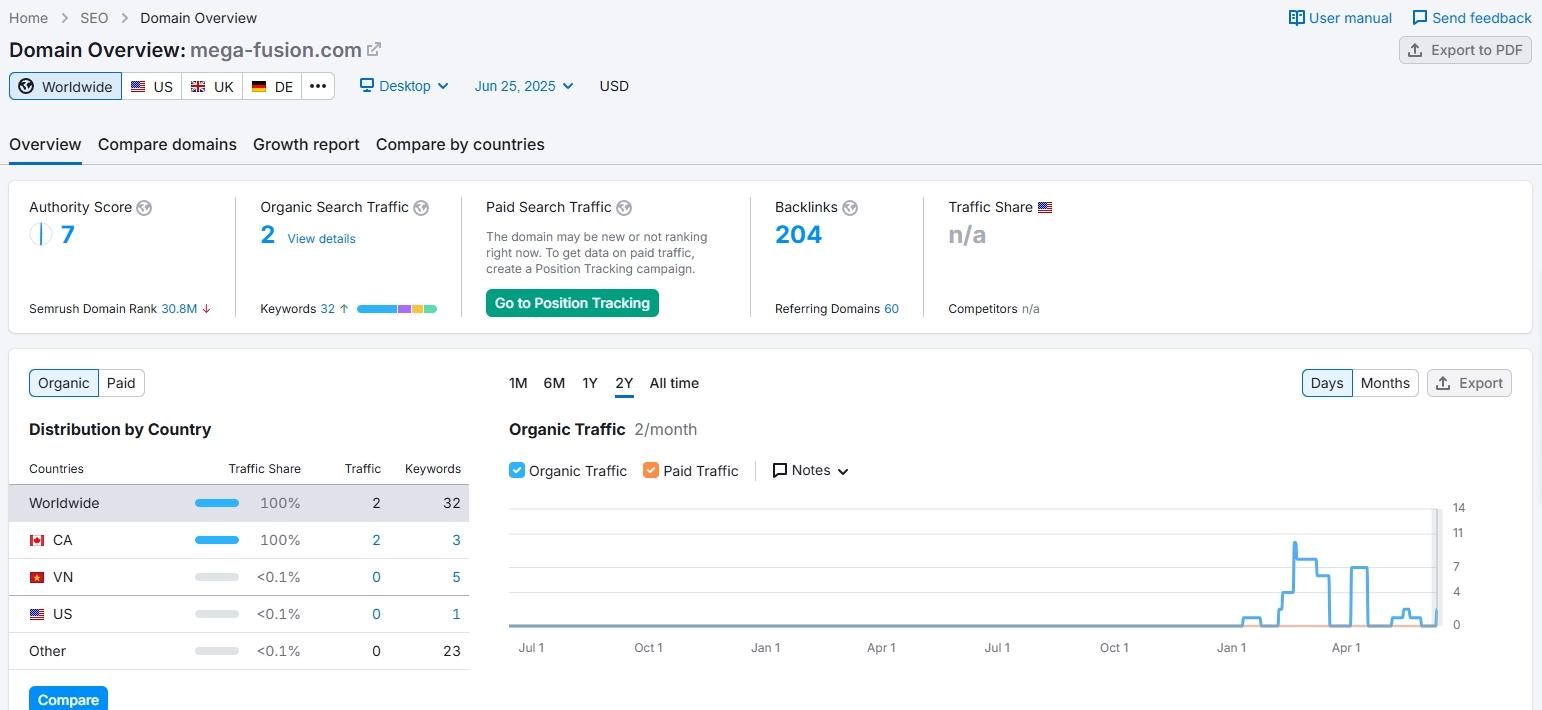
Task: Click the red down arrow beside 30.8M
Action: point(206,309)
